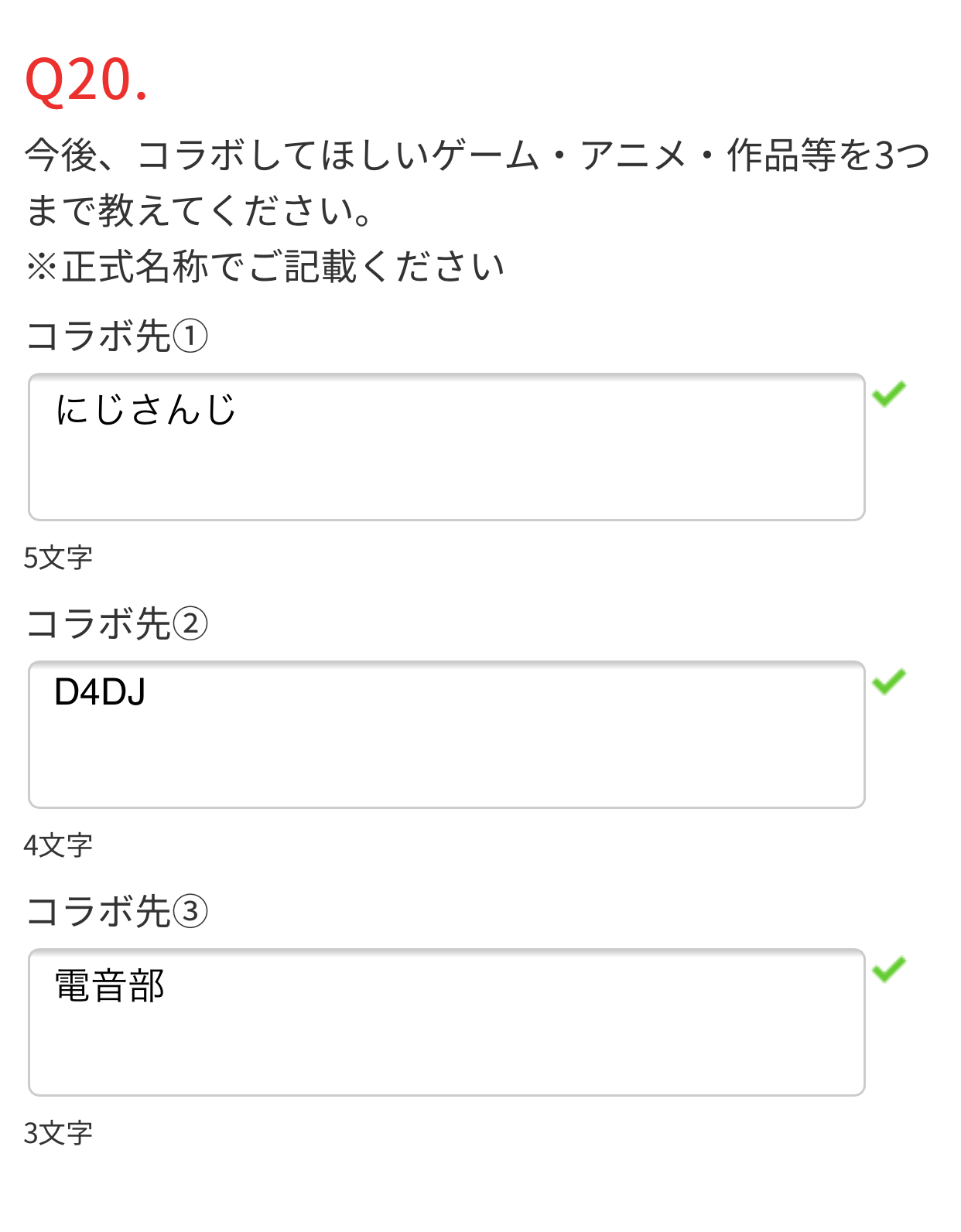Focus the コラボ先② text box
This screenshot has width=961, height=1232.
(x=446, y=735)
